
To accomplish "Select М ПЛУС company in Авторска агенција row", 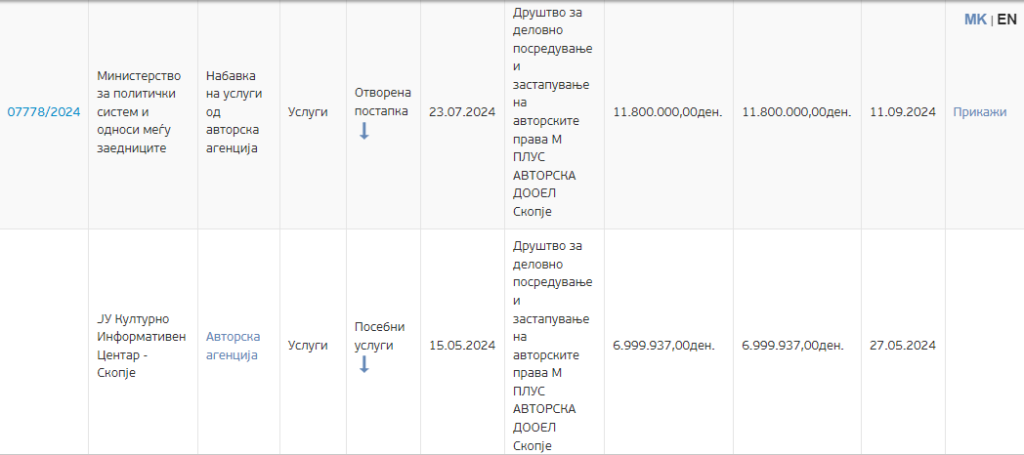I will (552, 346).
